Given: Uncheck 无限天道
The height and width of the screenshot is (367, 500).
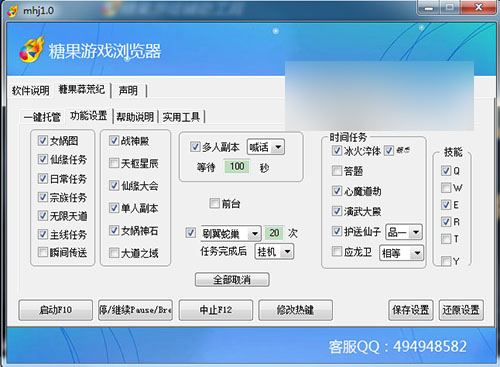Looking at the screenshot, I should pyautogui.click(x=43, y=215).
